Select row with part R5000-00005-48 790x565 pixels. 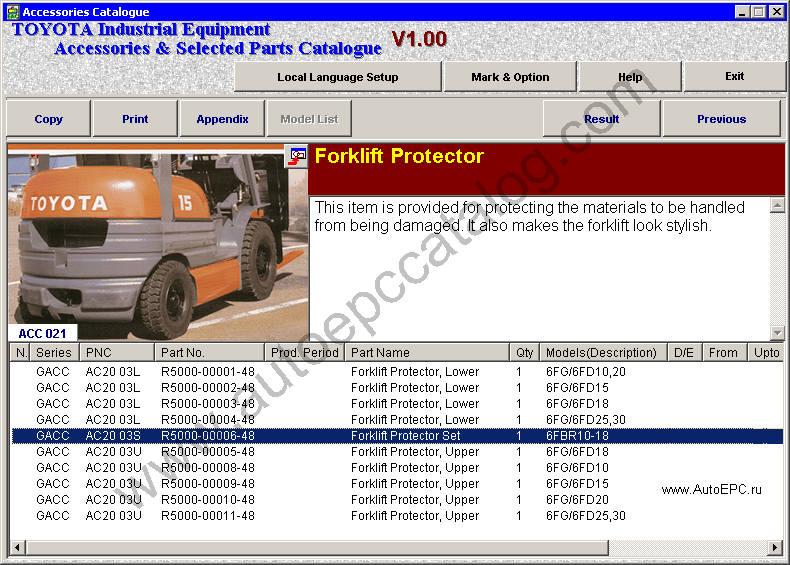click(x=397, y=452)
